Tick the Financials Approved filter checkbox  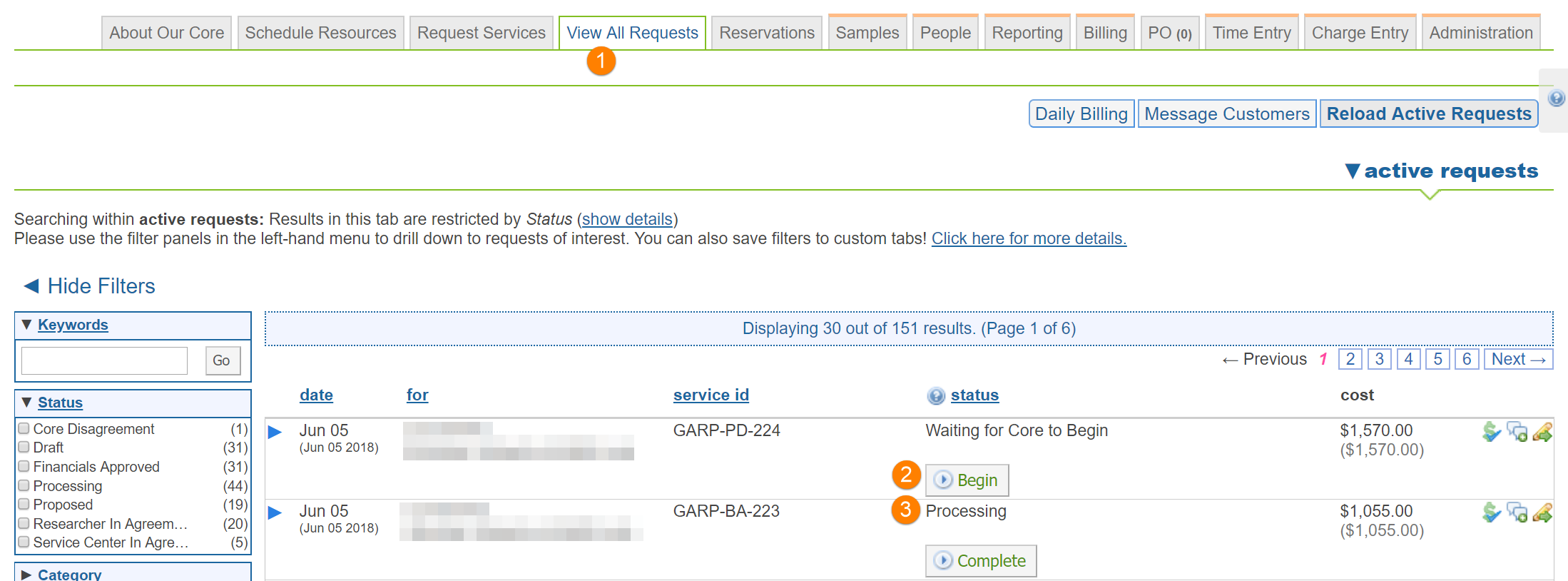tap(24, 466)
